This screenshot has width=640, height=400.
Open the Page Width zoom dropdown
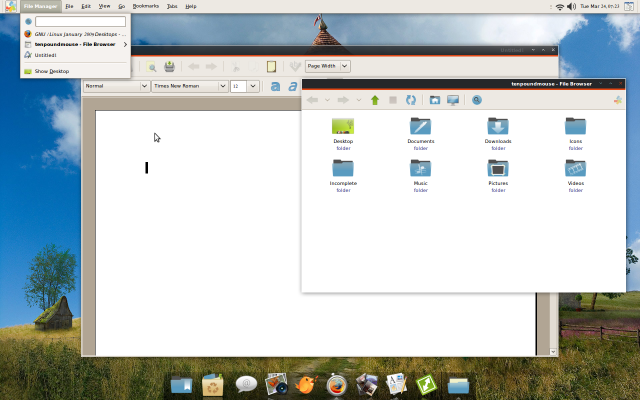[328, 66]
